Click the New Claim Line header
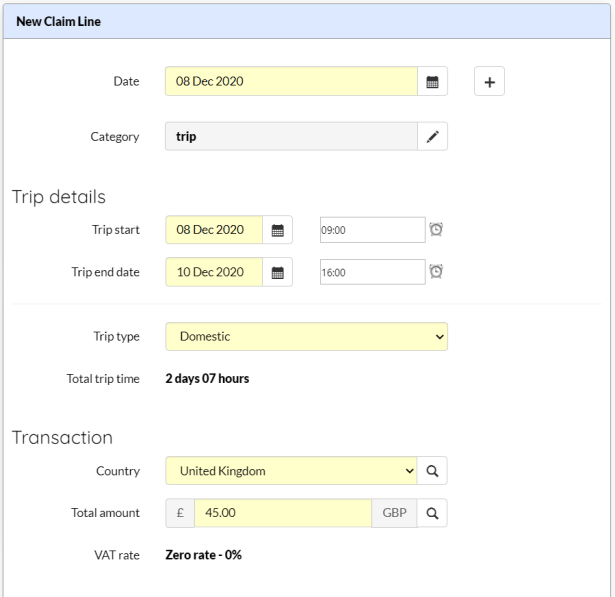The height and width of the screenshot is (597, 615). [x=58, y=22]
